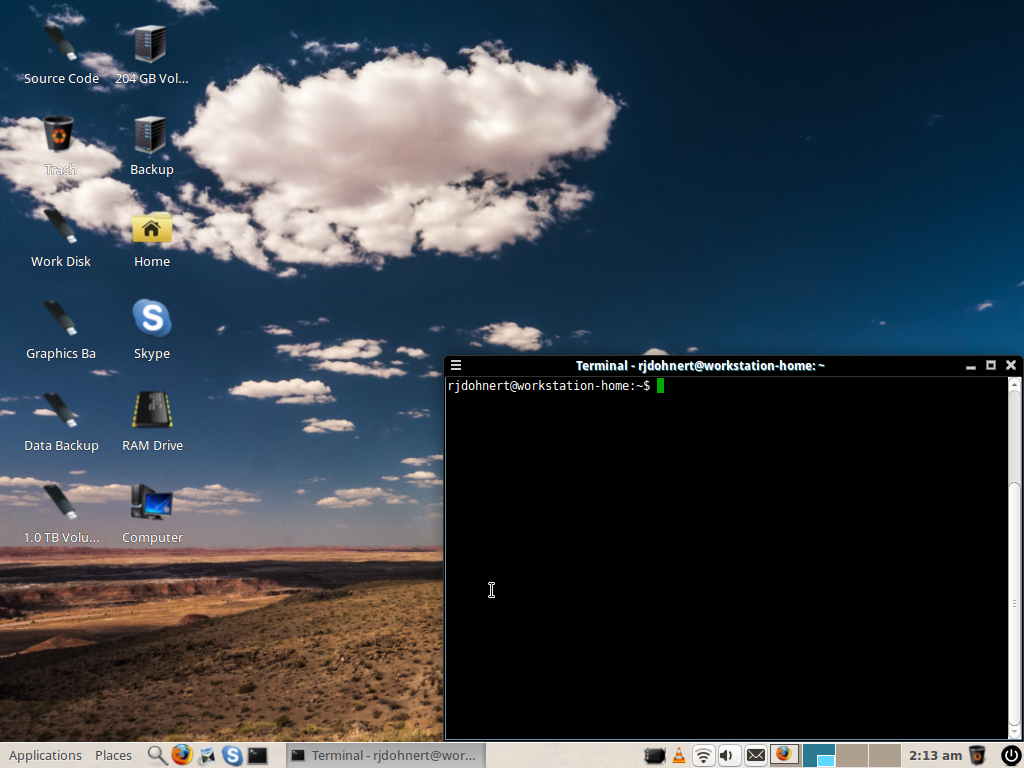Open the Terminal hamburger menu

456,365
